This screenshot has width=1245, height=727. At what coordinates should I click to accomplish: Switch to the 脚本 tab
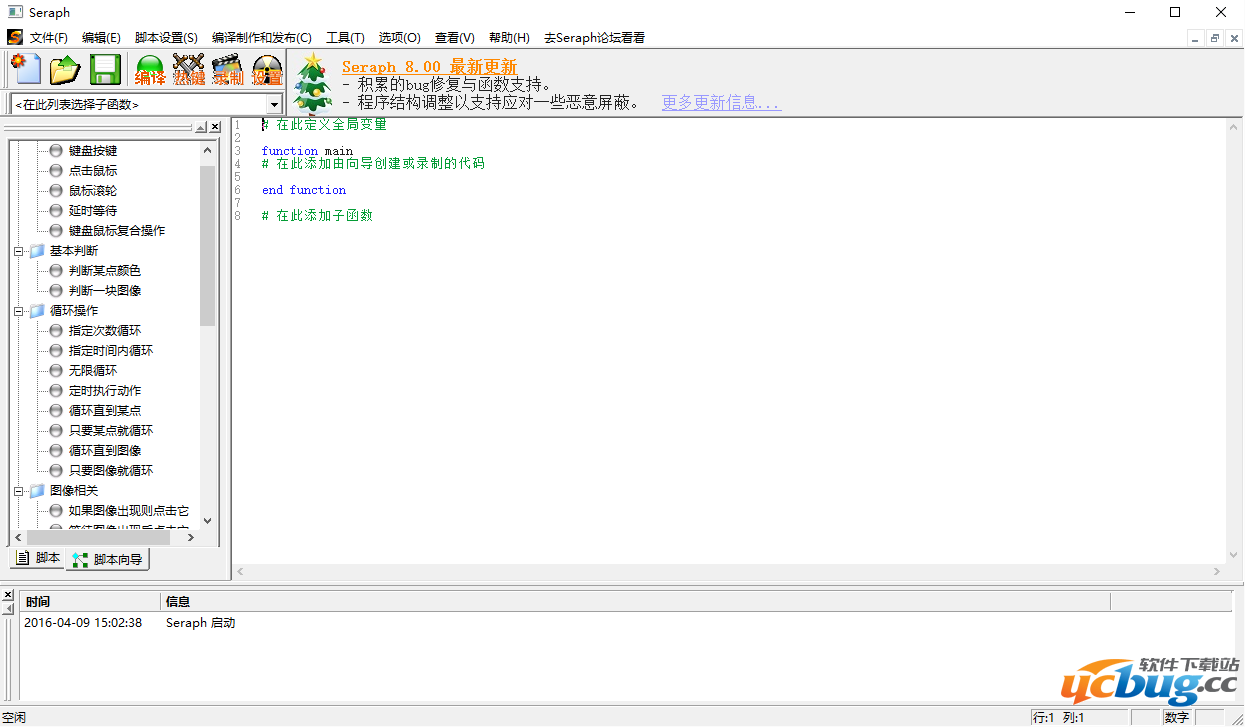39,558
